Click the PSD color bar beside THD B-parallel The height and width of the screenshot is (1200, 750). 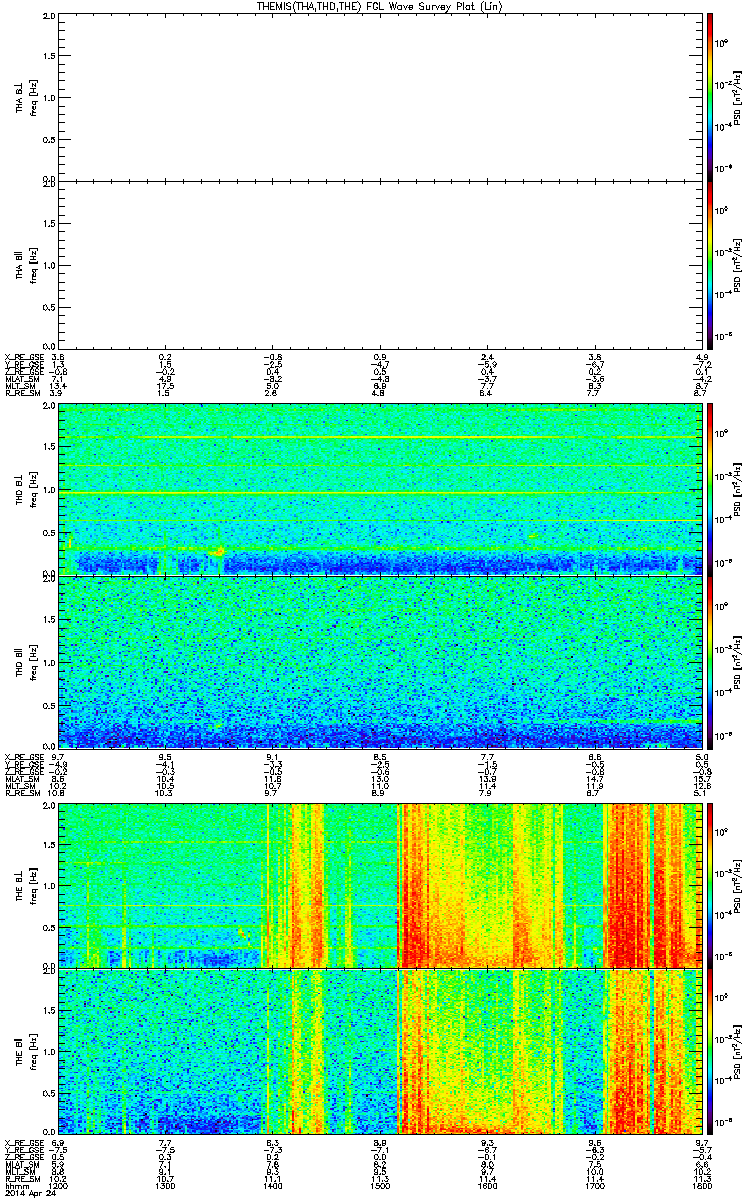[x=710, y=661]
